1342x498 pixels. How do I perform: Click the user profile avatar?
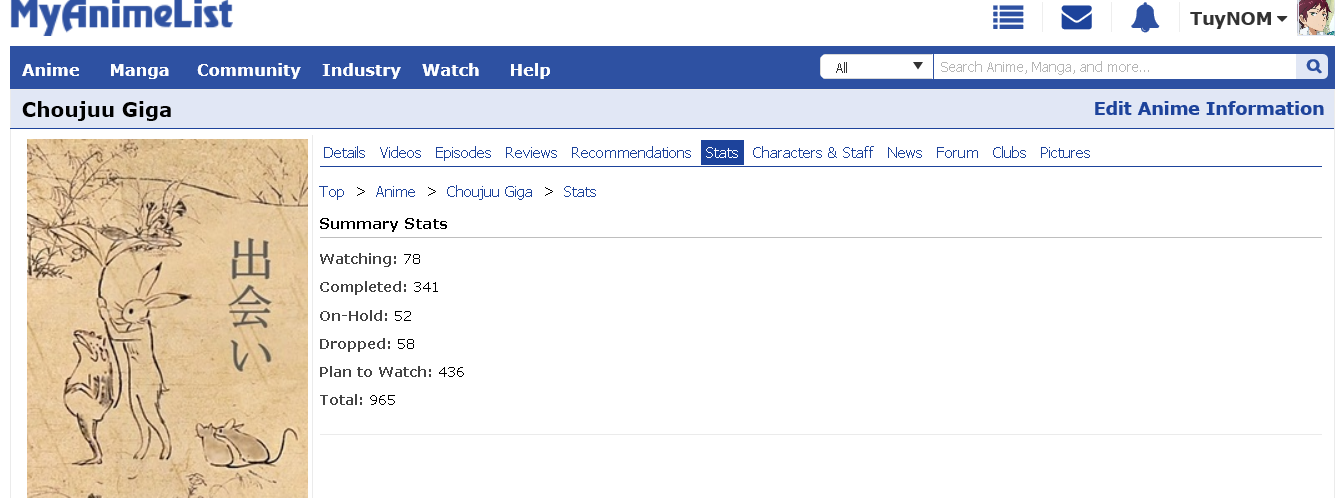click(1315, 18)
